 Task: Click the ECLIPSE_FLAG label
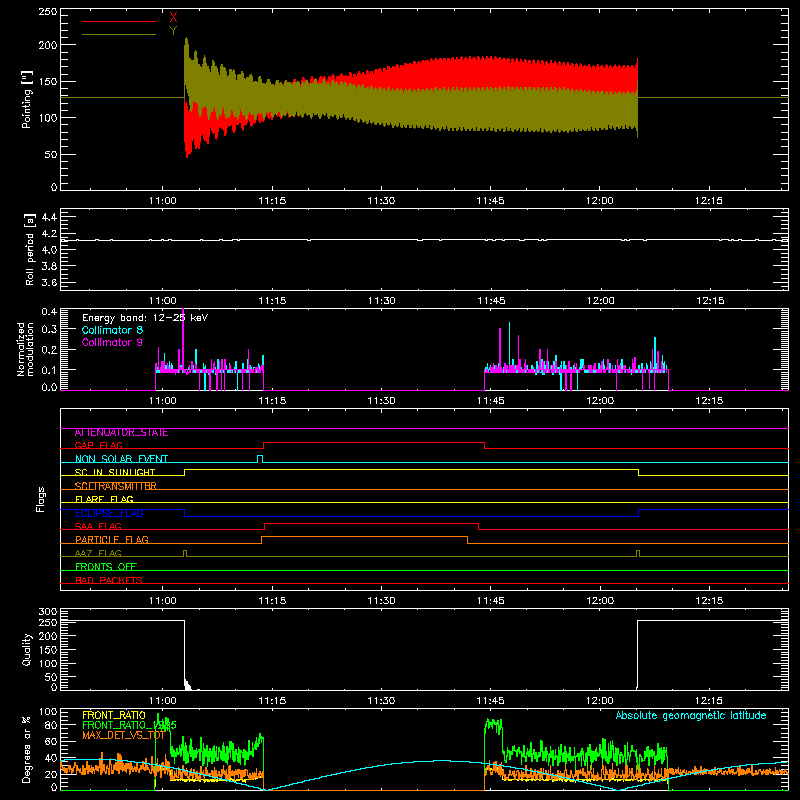coord(109,513)
